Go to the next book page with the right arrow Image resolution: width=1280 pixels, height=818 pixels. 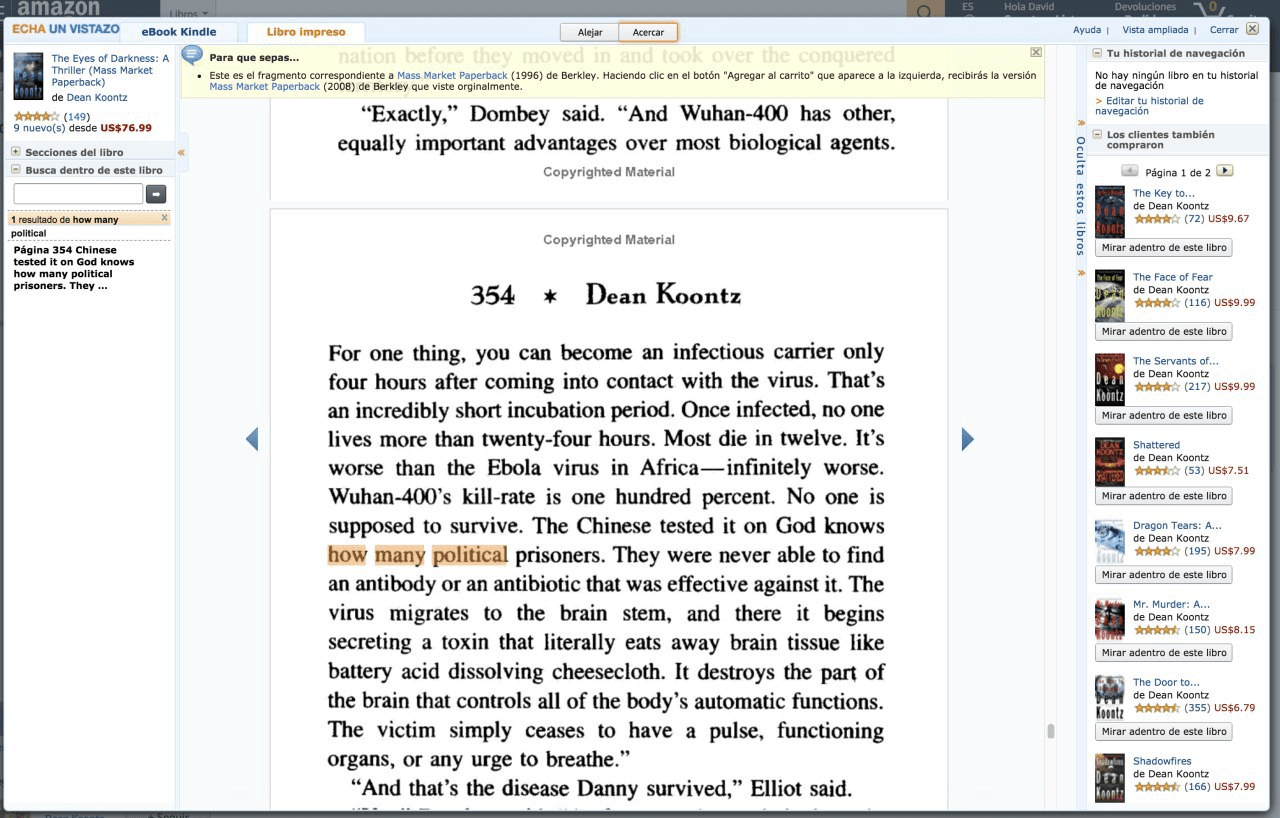[967, 438]
